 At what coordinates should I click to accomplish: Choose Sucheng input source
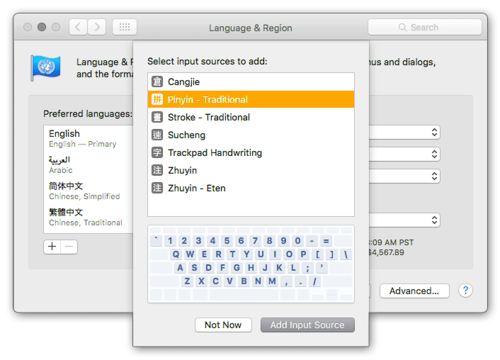point(251,135)
